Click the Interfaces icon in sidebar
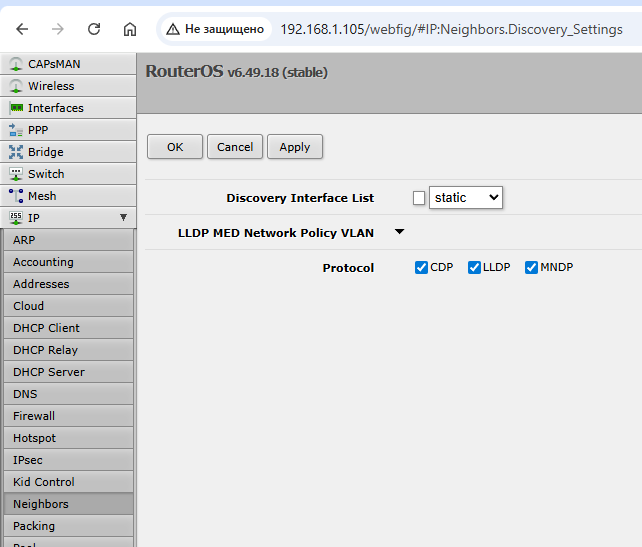This screenshot has height=547, width=642. point(16,108)
